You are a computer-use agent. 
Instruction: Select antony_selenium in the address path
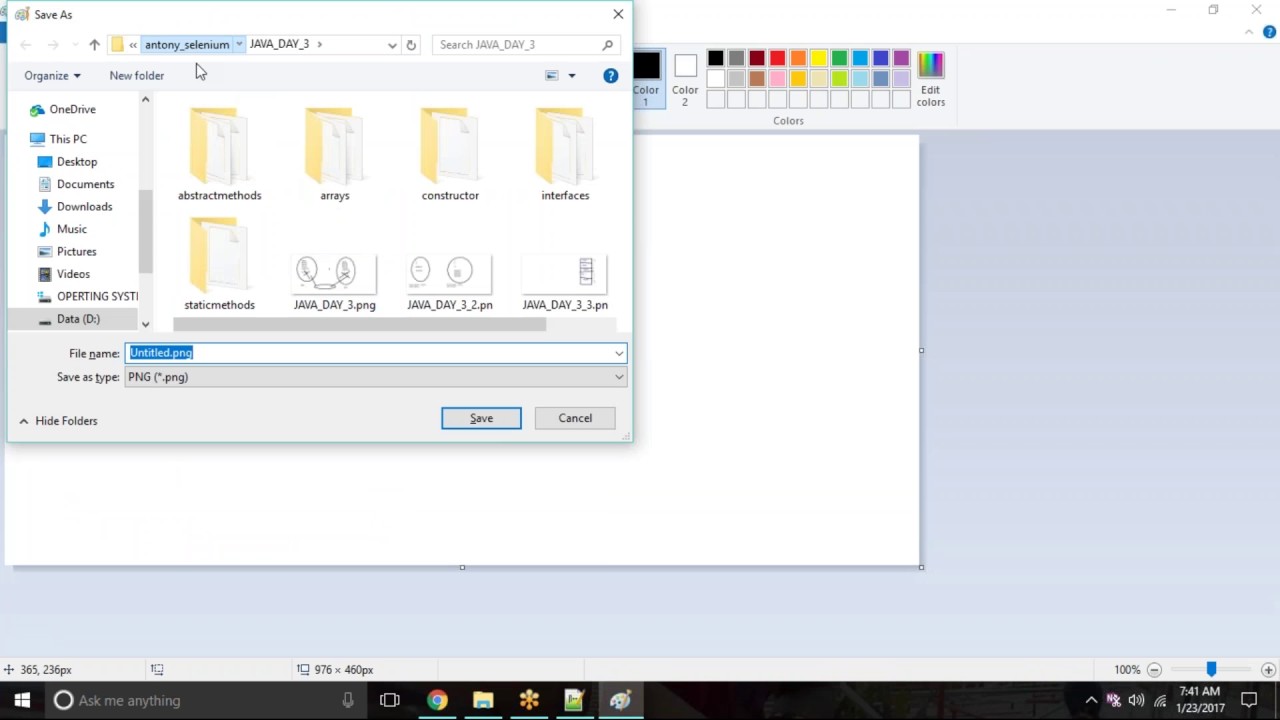pos(187,45)
